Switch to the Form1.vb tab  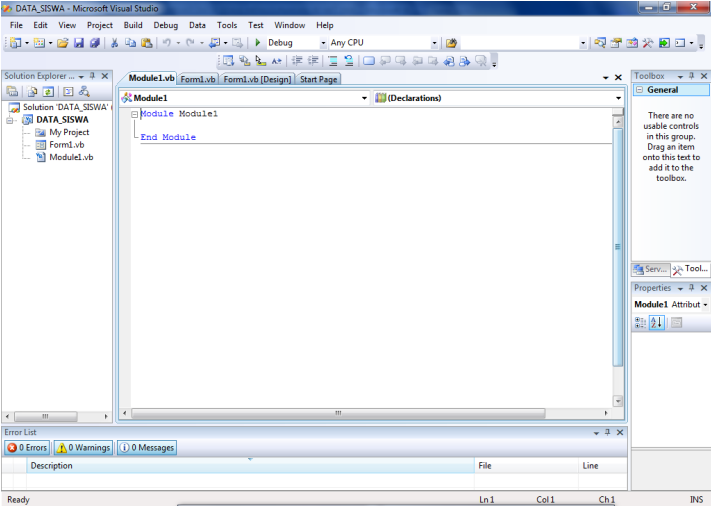198,79
